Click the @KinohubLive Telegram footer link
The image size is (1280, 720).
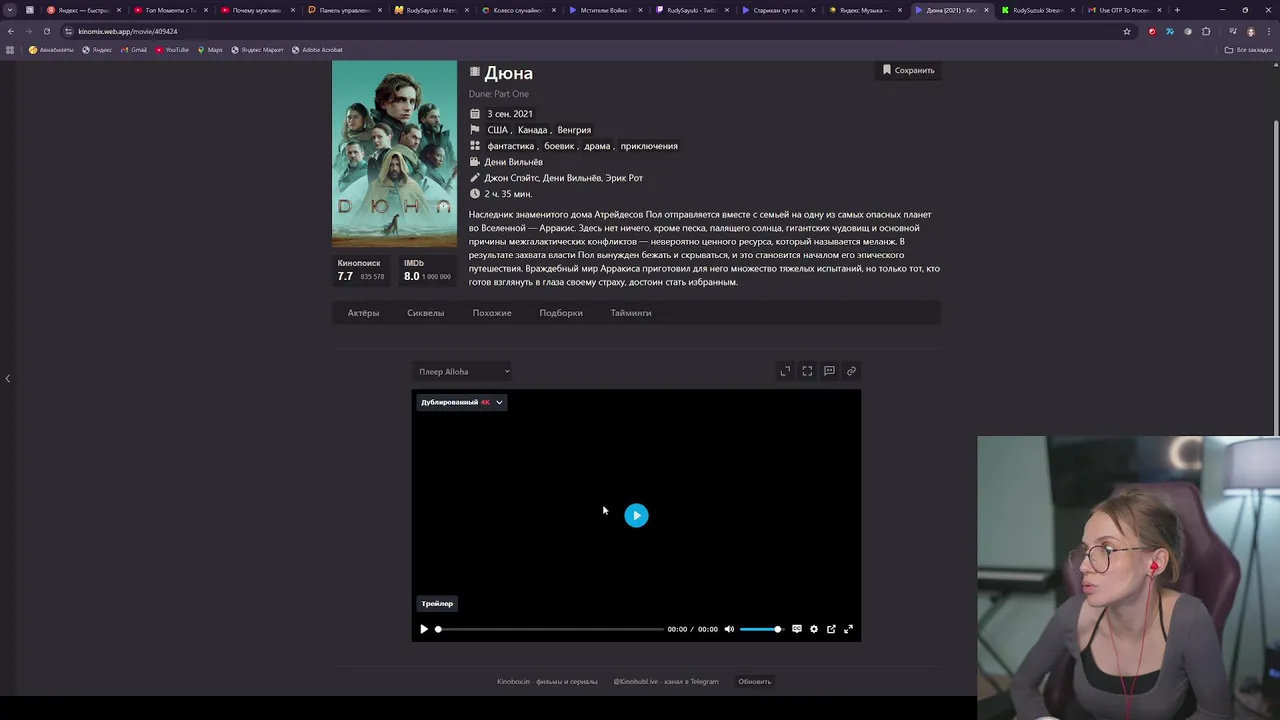pos(666,682)
